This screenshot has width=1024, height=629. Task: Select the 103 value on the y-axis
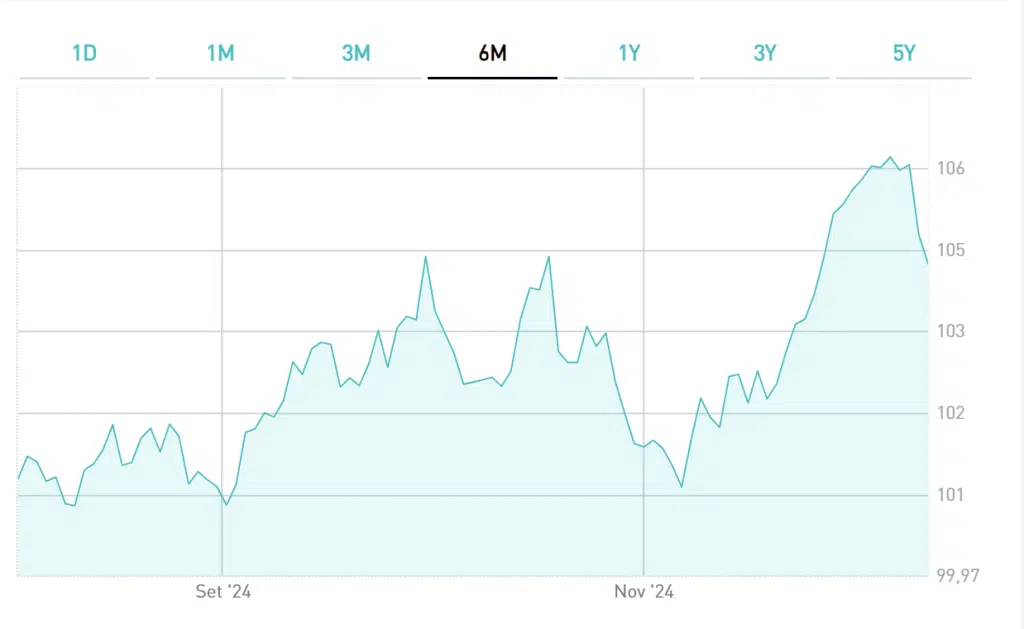pos(951,332)
